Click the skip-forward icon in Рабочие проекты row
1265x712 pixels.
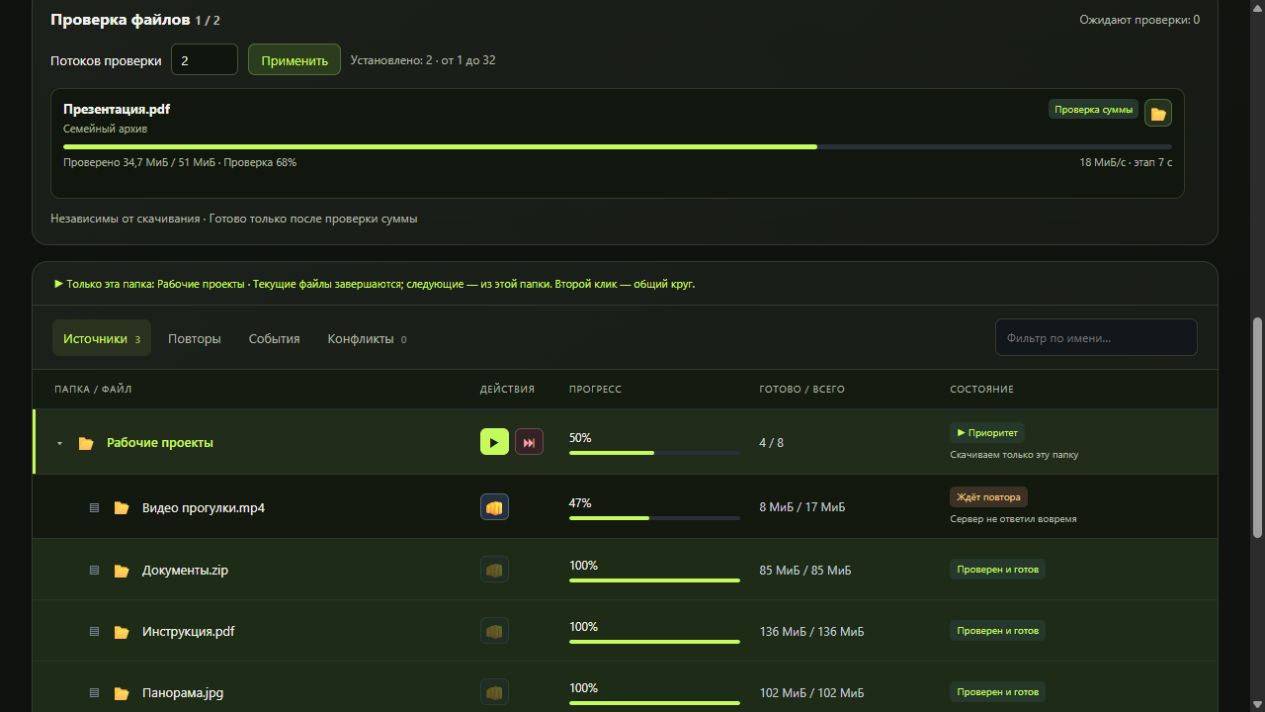pyautogui.click(x=529, y=442)
